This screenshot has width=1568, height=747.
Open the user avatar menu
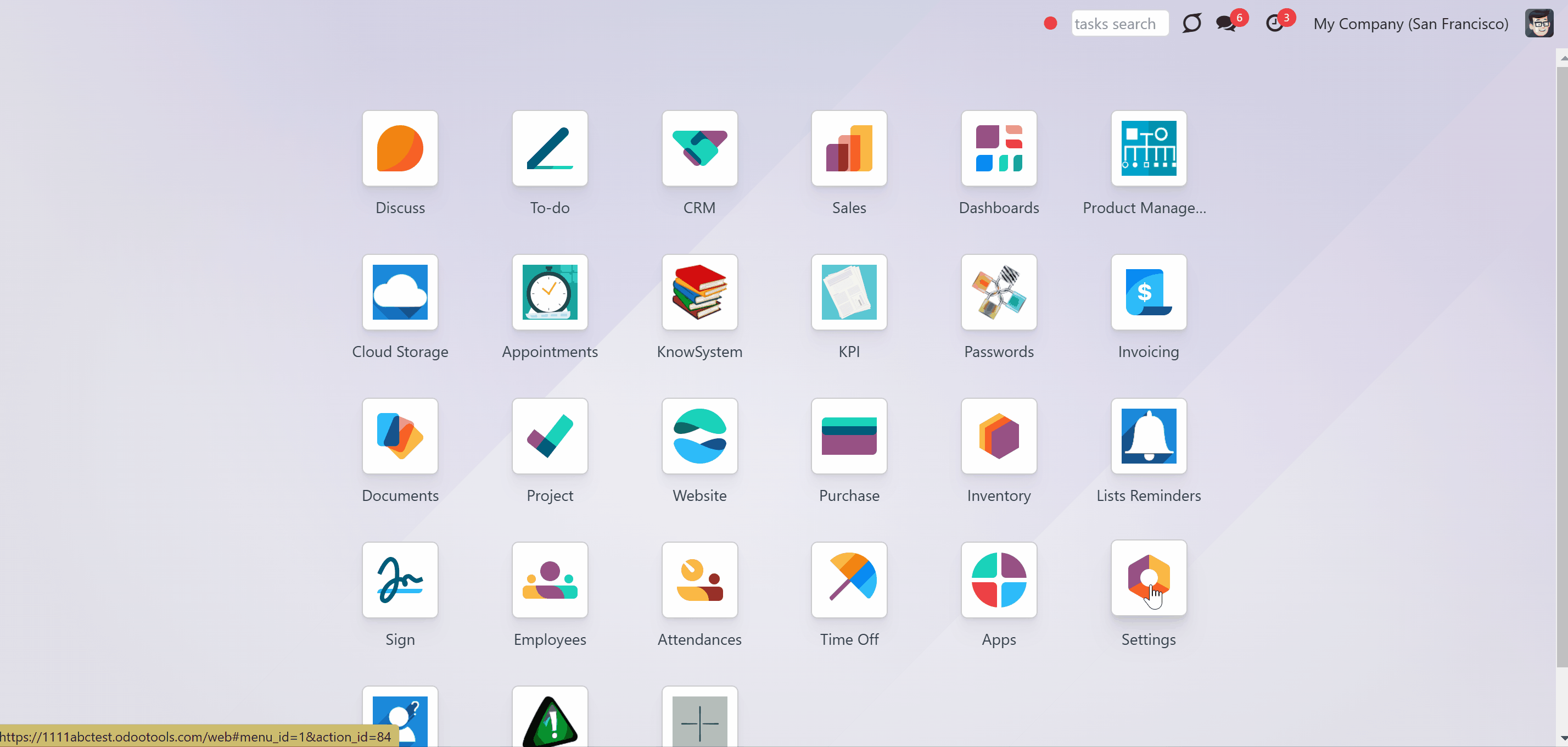click(1539, 23)
